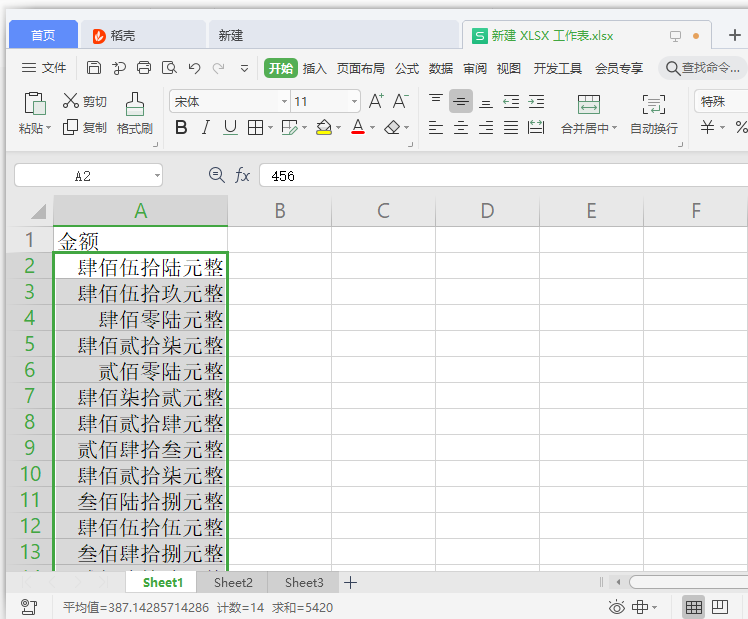Increase indent in cell
This screenshot has width=748, height=619.
pos(536,102)
